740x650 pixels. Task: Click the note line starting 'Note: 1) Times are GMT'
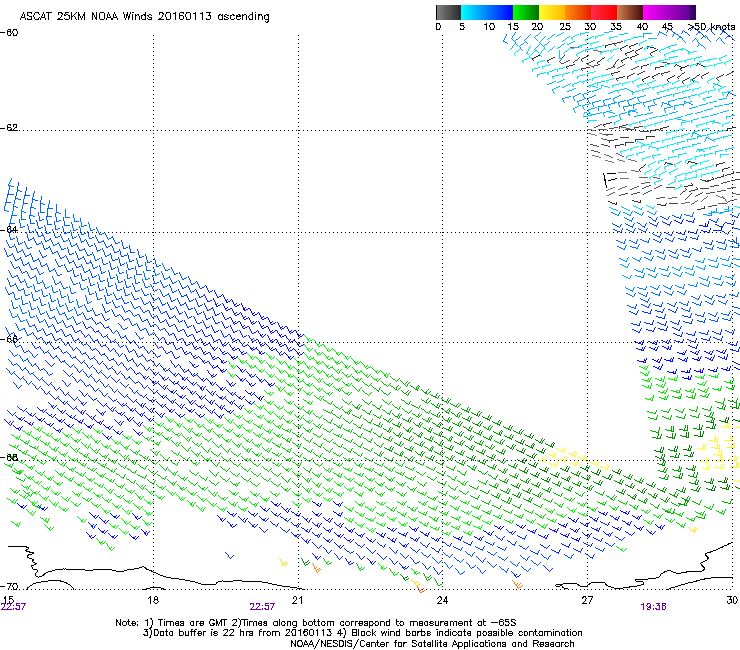tap(316, 623)
